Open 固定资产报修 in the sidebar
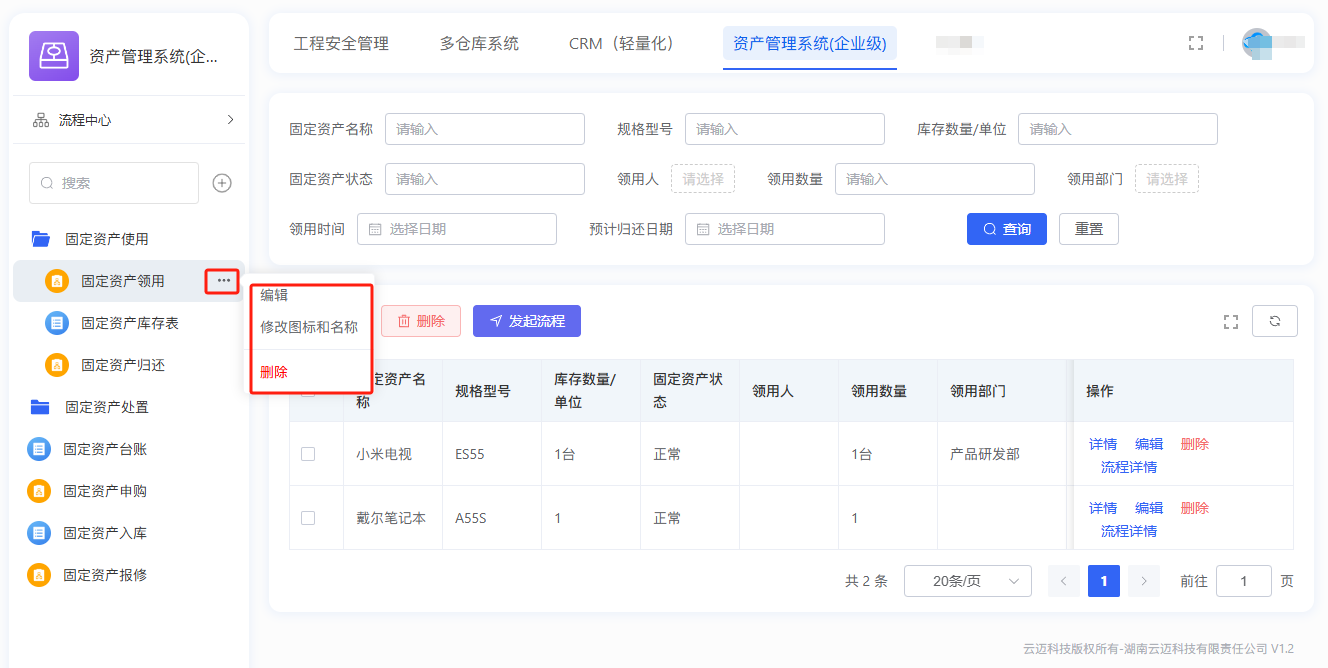Screen dimensions: 1328x668 click(105, 575)
